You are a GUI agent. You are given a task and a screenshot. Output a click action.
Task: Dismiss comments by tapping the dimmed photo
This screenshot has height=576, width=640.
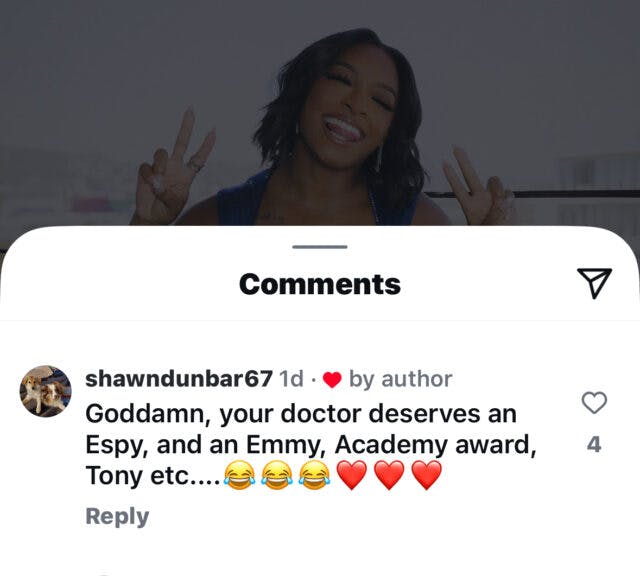pyautogui.click(x=320, y=112)
